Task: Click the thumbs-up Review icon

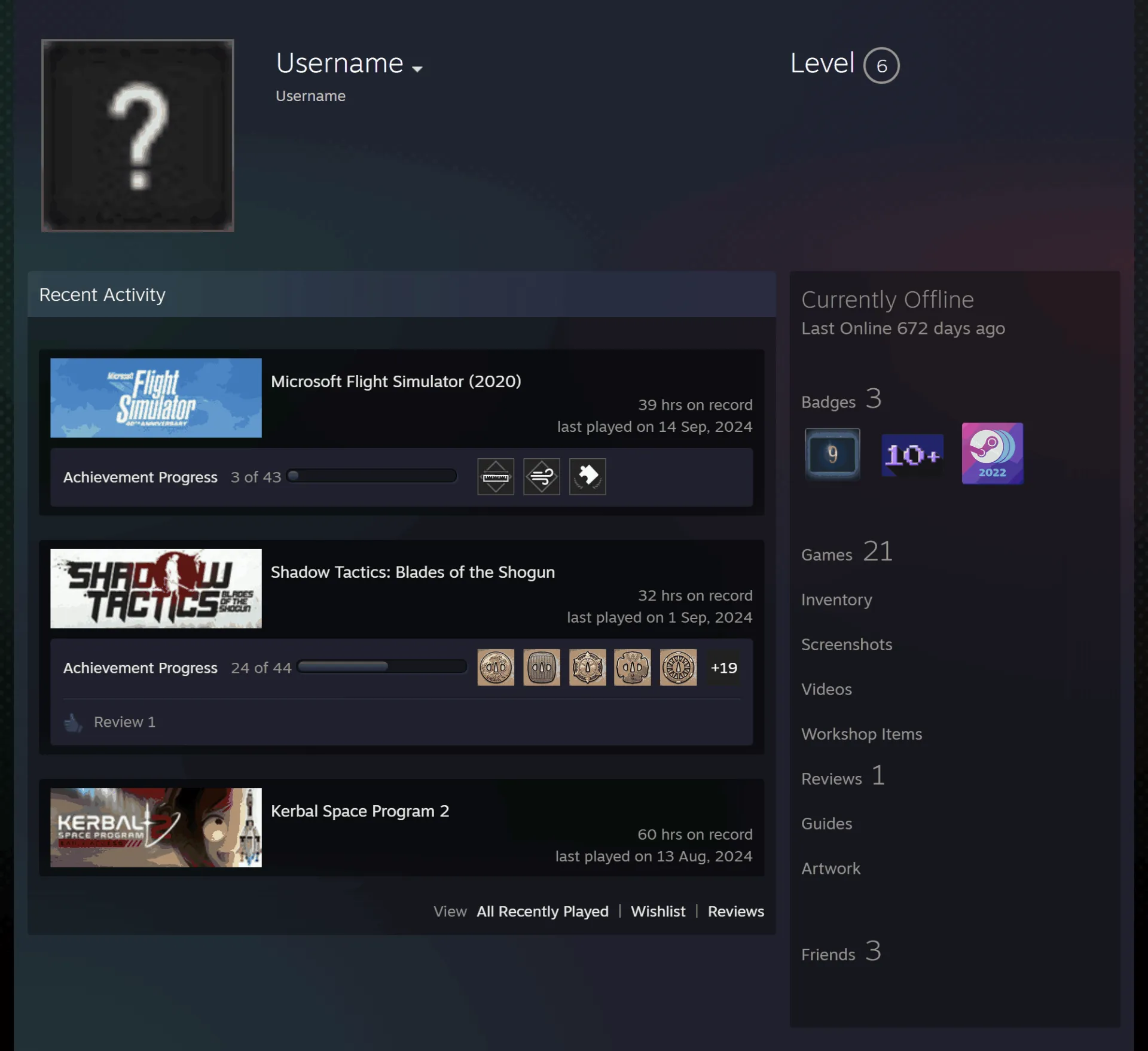Action: [74, 723]
